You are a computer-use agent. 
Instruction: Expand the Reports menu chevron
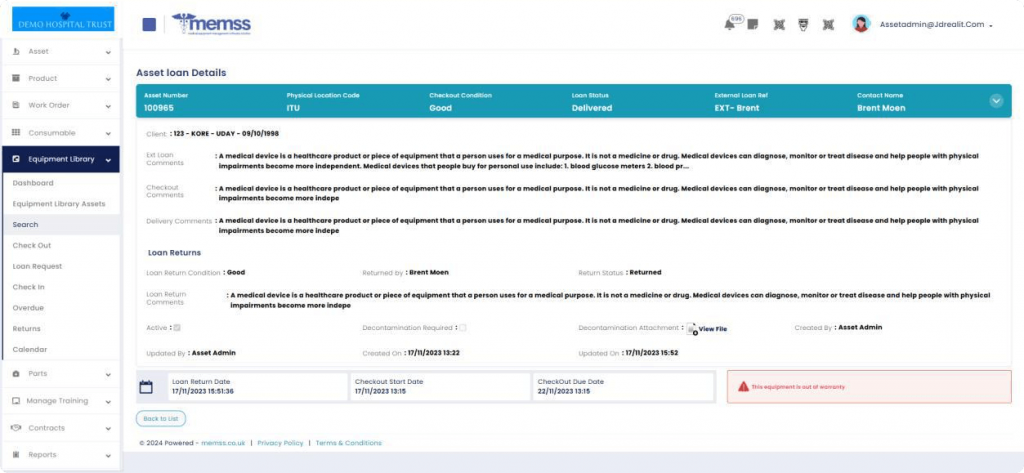pos(108,455)
